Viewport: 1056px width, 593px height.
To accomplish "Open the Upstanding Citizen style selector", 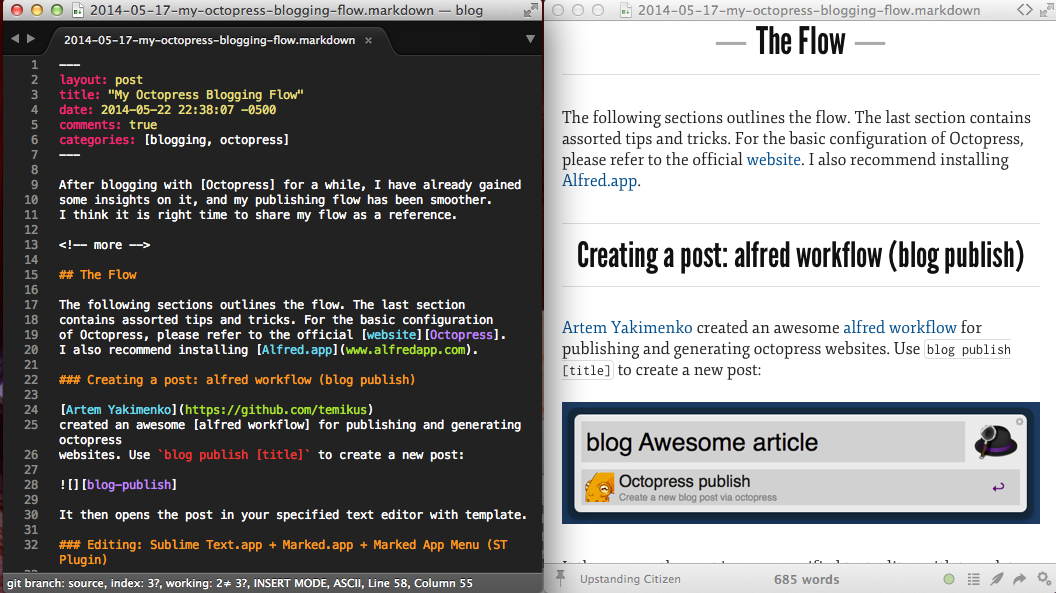I will click(x=630, y=579).
